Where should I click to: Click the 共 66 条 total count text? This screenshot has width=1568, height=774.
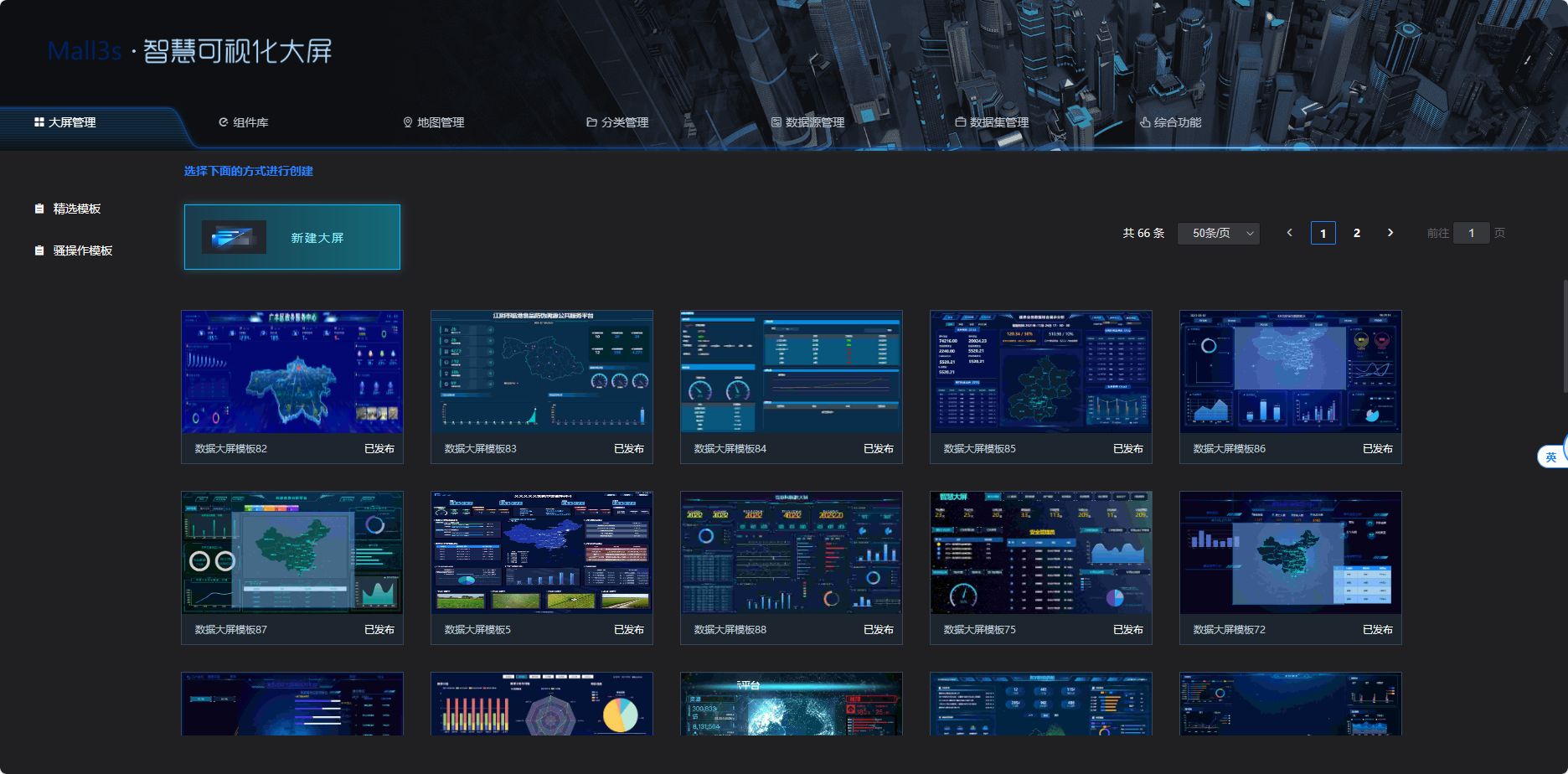point(1143,233)
